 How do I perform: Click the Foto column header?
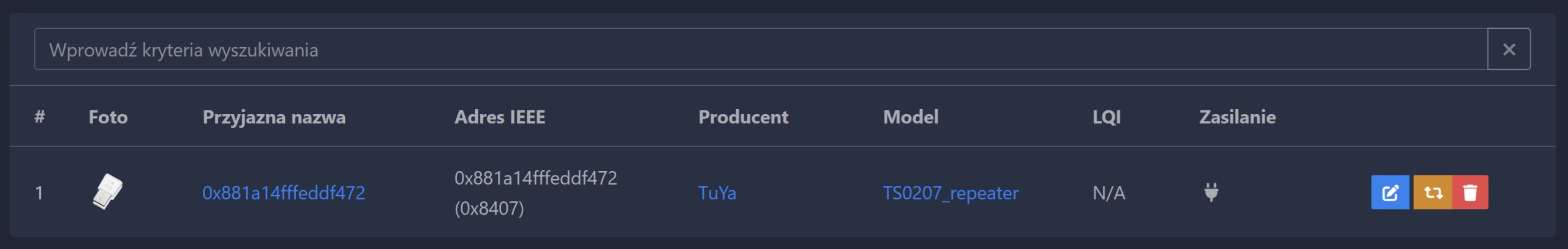click(108, 117)
